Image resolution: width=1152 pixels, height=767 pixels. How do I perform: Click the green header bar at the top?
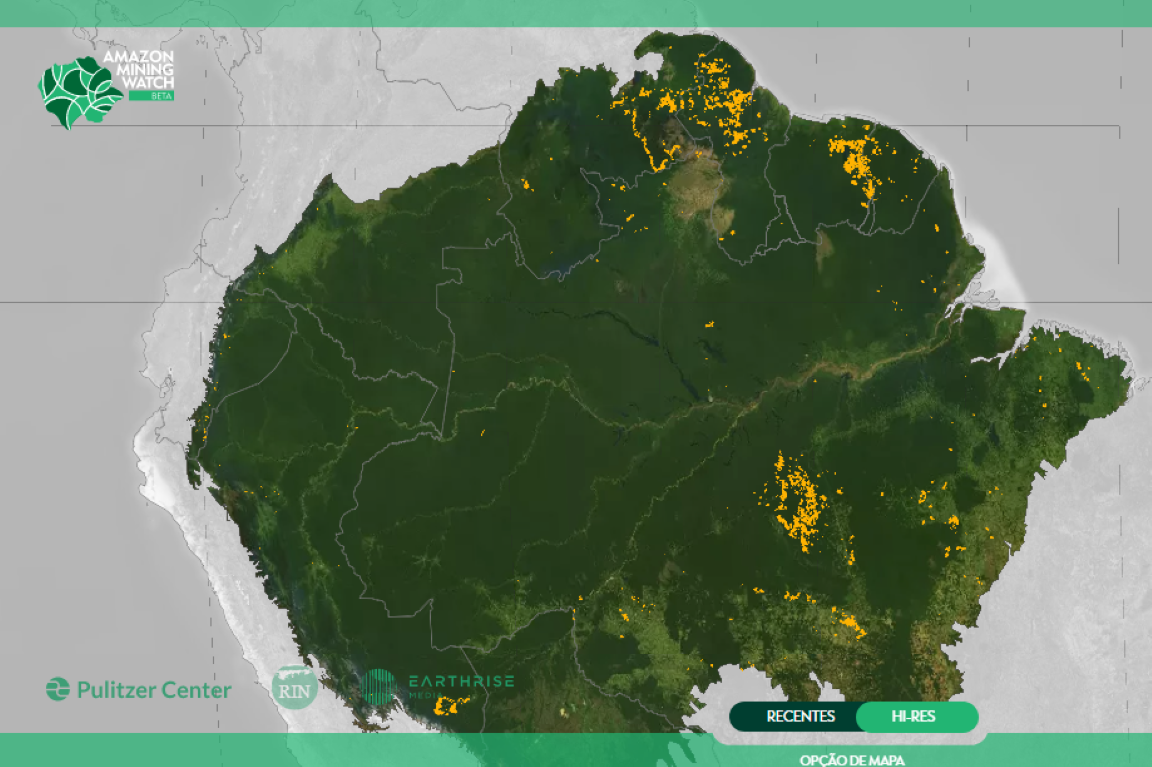(x=576, y=13)
